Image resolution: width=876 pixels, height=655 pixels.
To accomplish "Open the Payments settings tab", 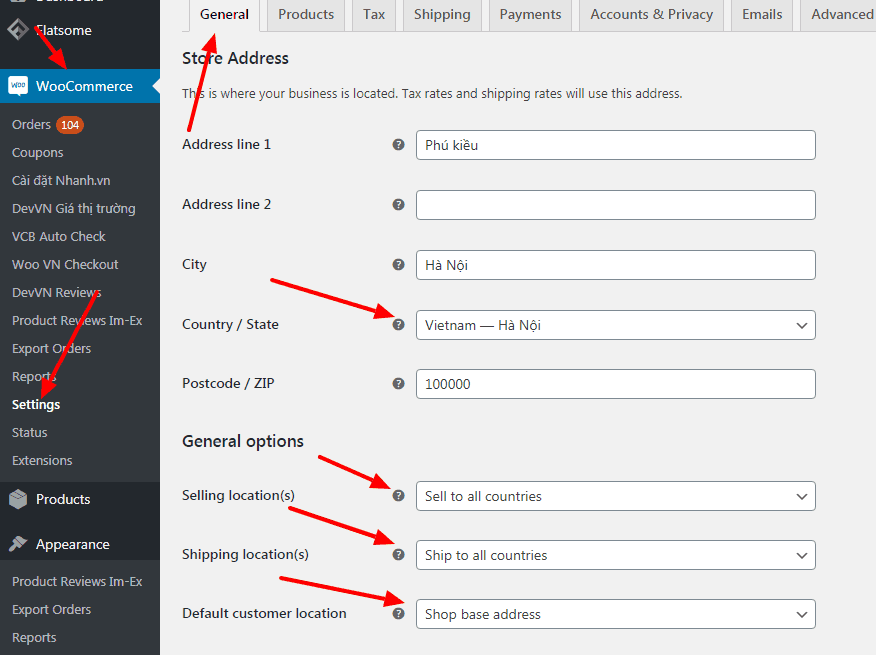I will (529, 14).
